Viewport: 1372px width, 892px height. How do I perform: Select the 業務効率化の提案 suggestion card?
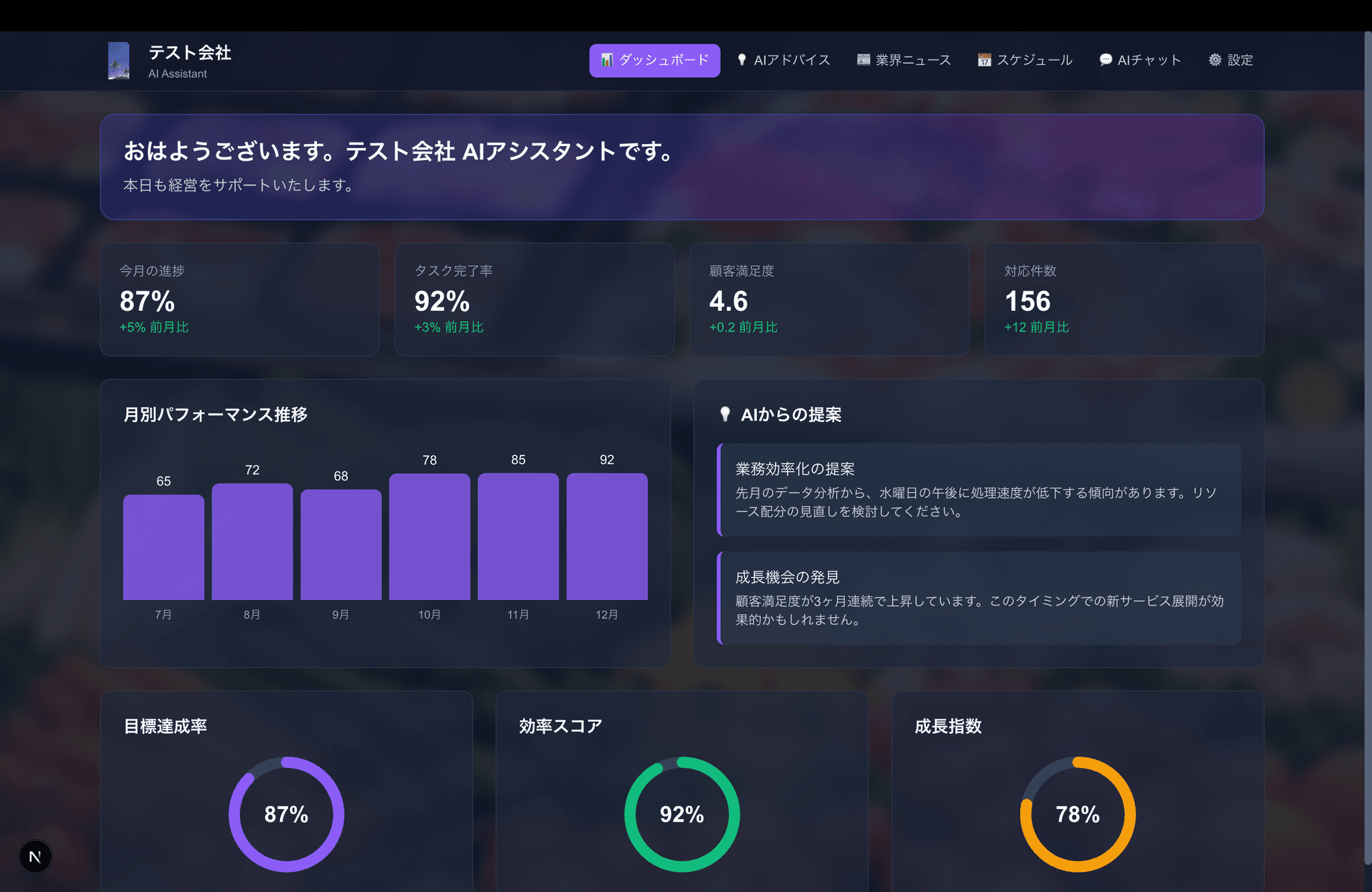[x=979, y=490]
